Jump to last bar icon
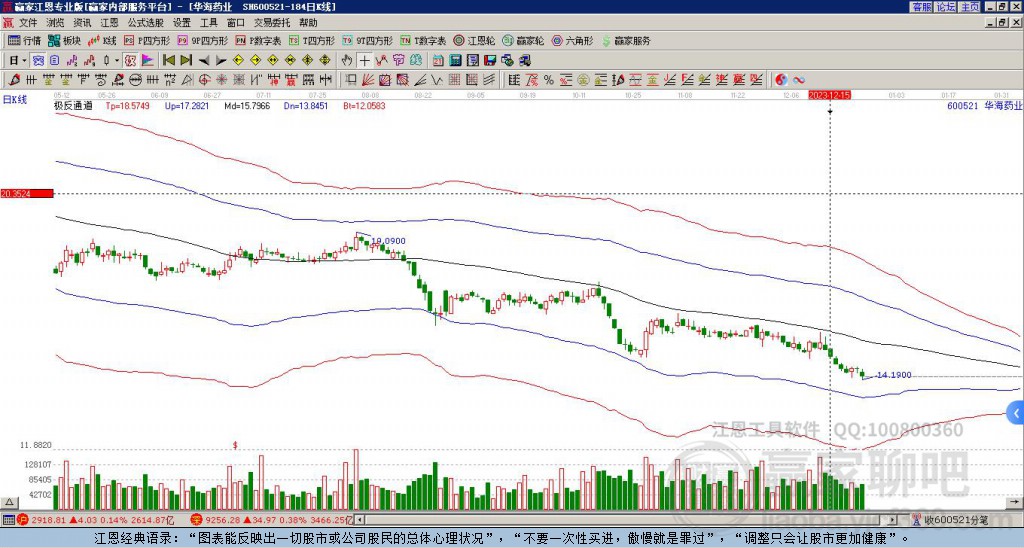This screenshot has width=1024, height=548. click(186, 61)
